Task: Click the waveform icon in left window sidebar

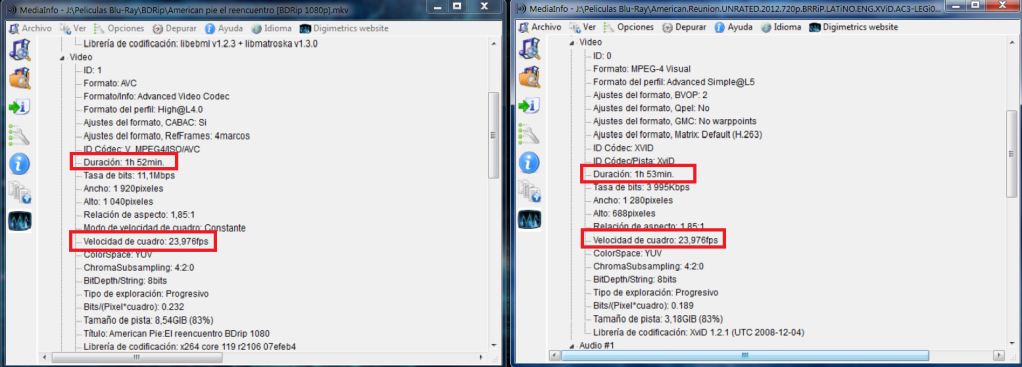Action: 20,221
